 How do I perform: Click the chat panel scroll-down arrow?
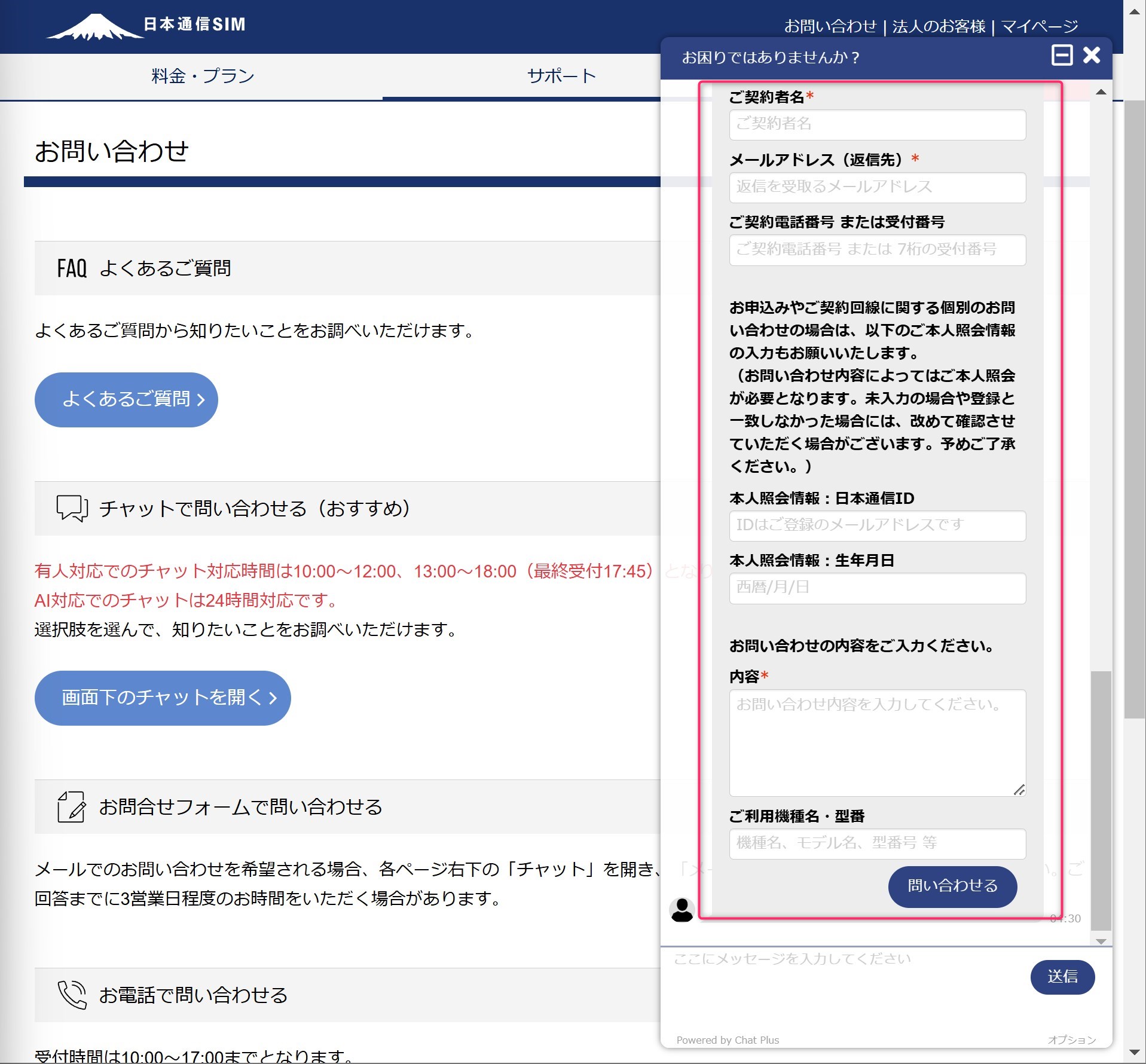click(1101, 941)
